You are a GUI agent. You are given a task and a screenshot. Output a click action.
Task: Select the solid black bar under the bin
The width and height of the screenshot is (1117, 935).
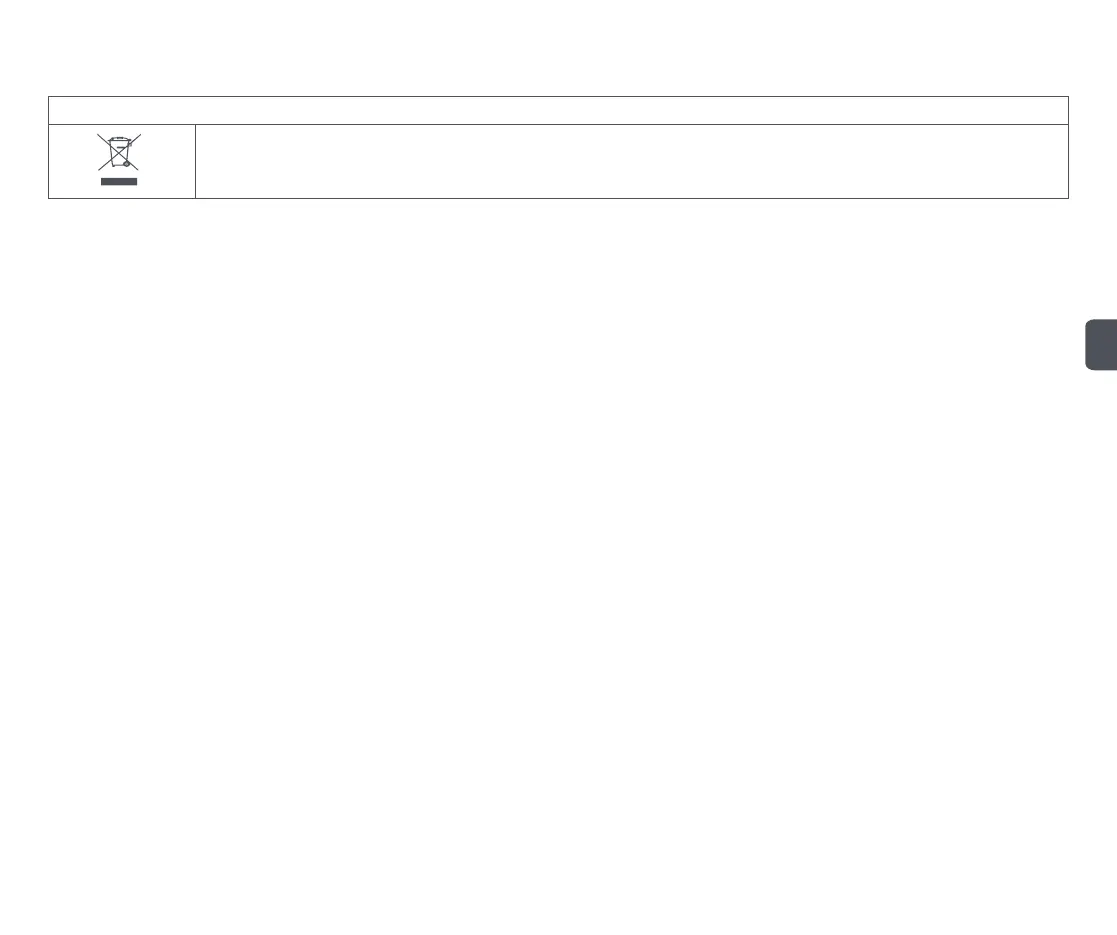click(x=119, y=182)
